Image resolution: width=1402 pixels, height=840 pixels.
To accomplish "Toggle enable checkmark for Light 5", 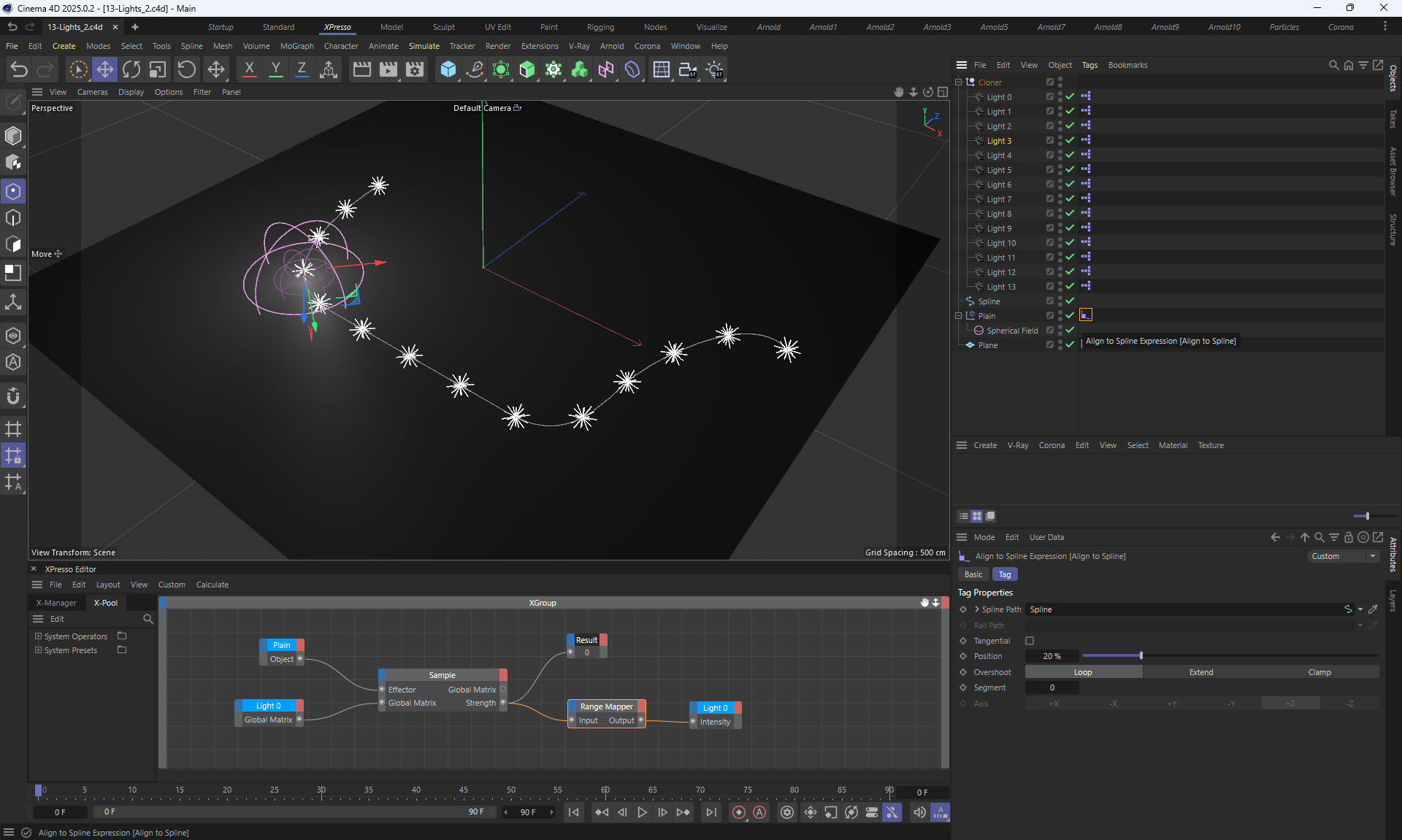I will click(1070, 170).
